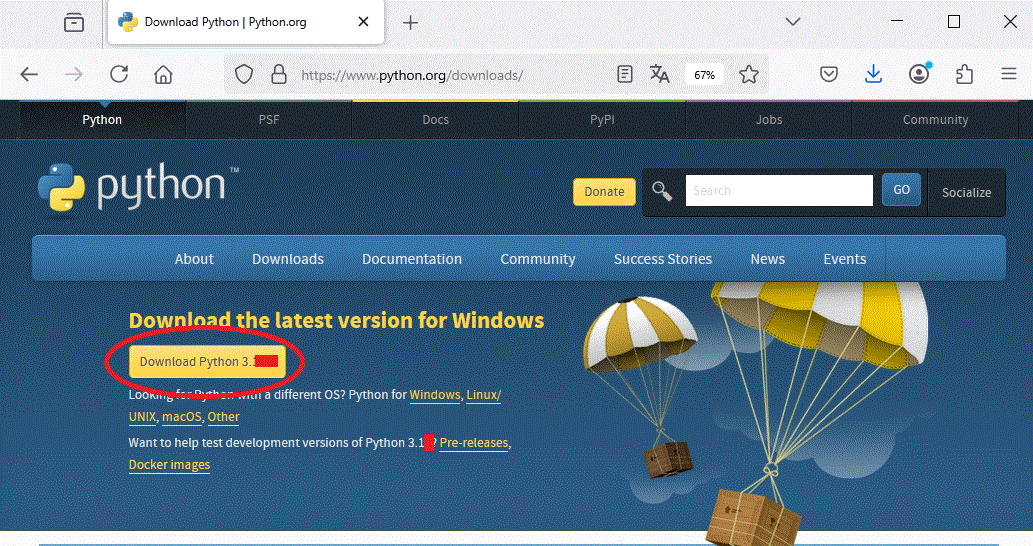Focus the Search input field

pyautogui.click(x=779, y=190)
